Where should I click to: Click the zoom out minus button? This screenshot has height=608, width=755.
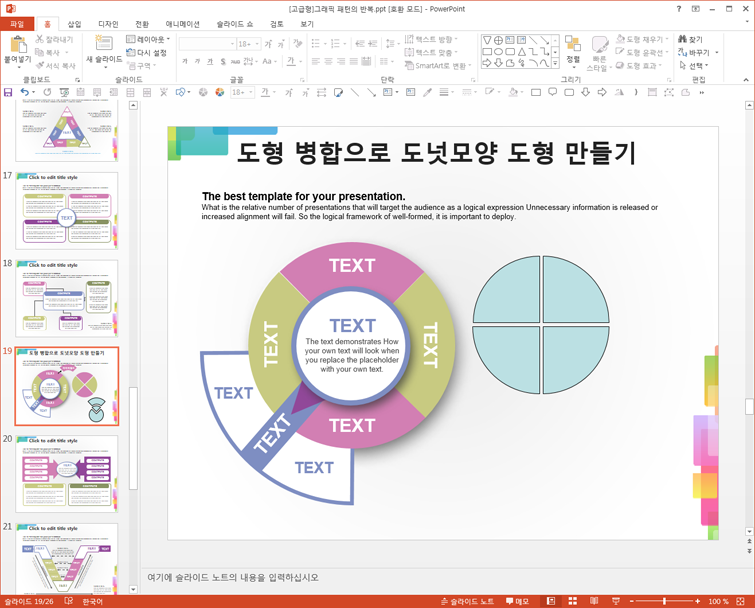click(x=631, y=601)
